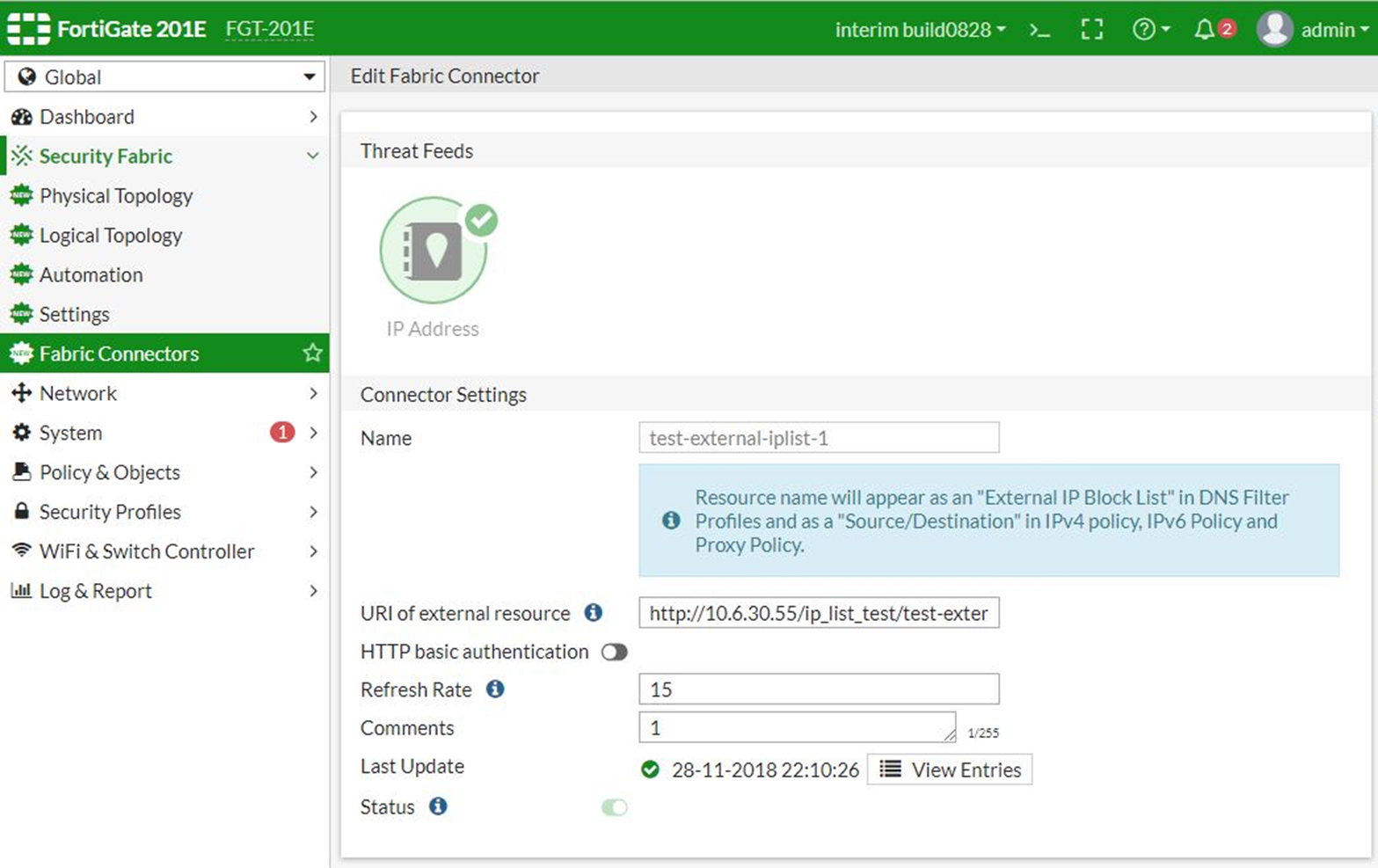
Task: Click inside the Refresh Rate input field
Action: [x=818, y=689]
